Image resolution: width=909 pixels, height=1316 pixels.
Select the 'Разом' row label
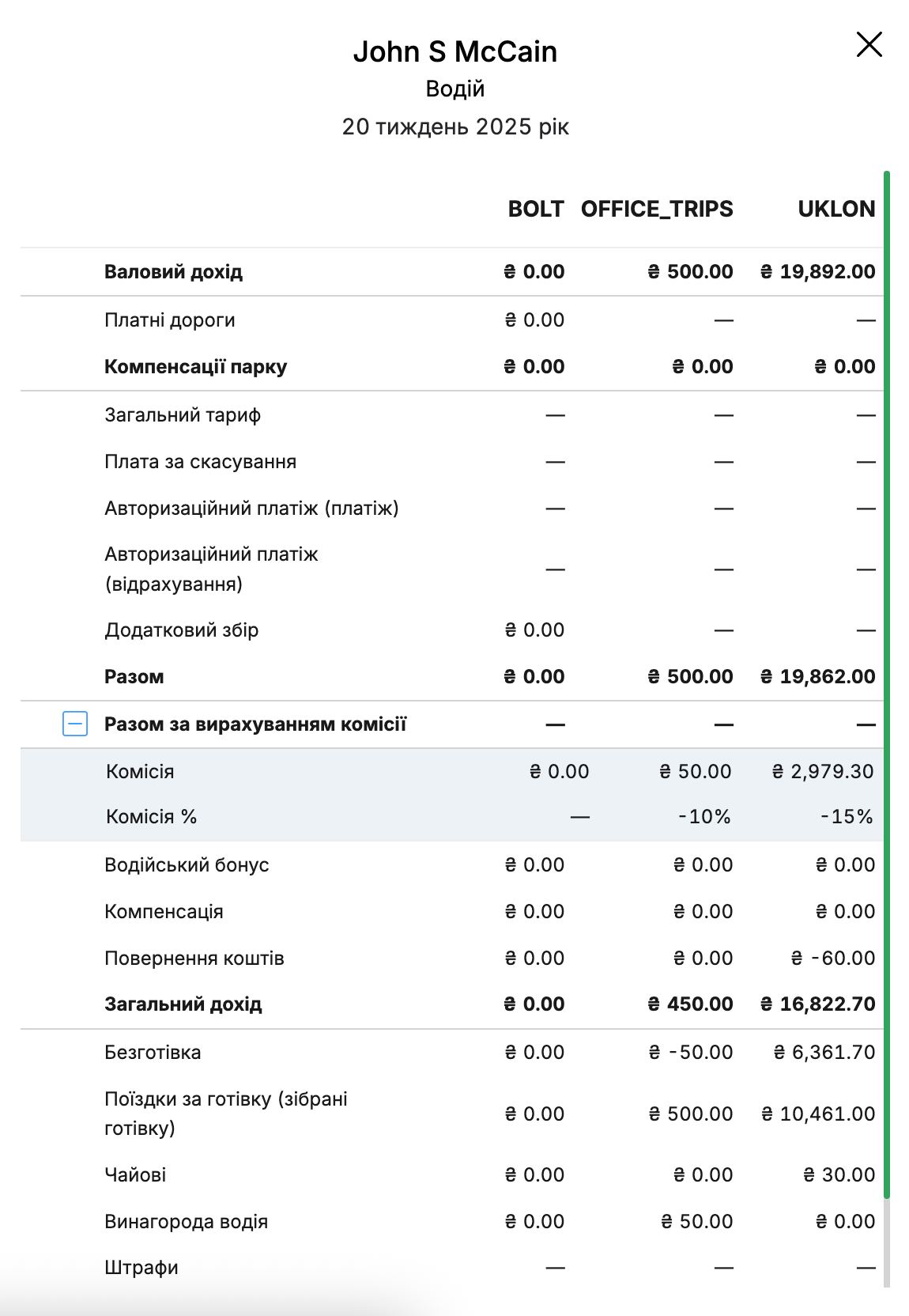pyautogui.click(x=134, y=677)
